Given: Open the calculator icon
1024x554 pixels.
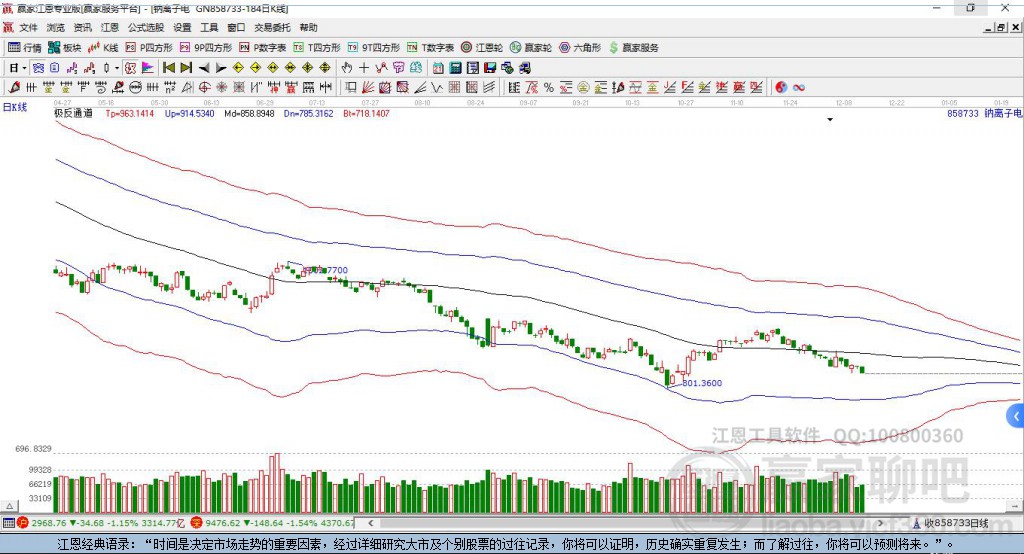Looking at the screenshot, I should click(455, 67).
